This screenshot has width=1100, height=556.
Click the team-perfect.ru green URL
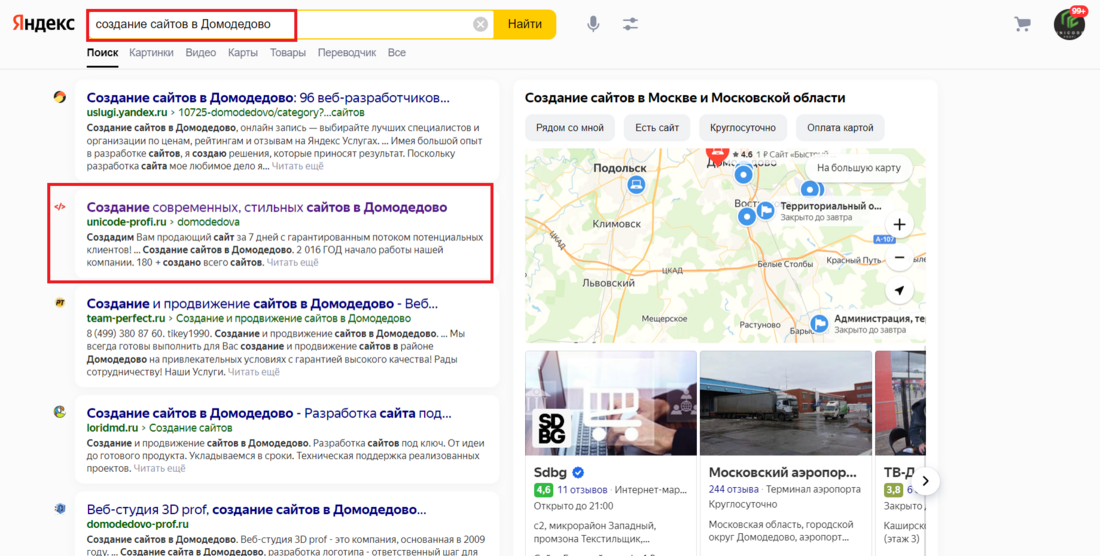point(126,318)
